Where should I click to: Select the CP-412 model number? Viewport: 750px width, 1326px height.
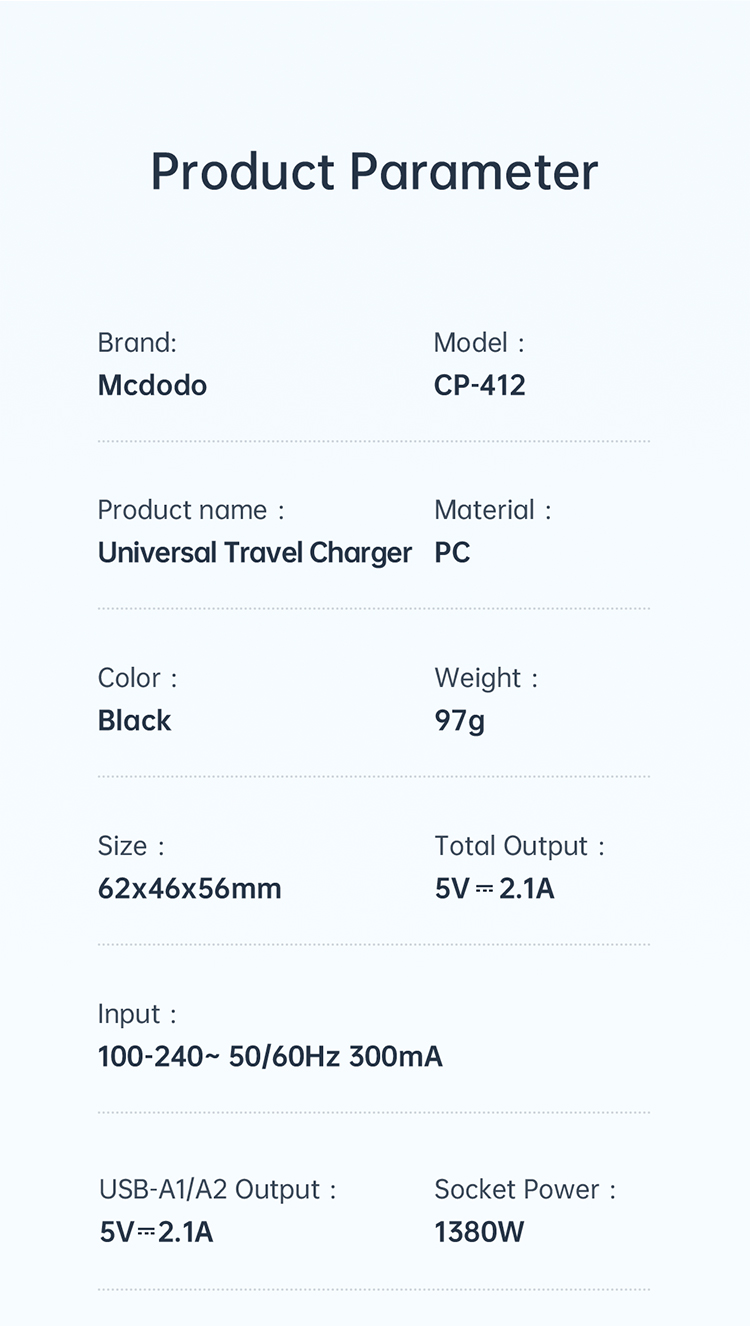tap(479, 386)
